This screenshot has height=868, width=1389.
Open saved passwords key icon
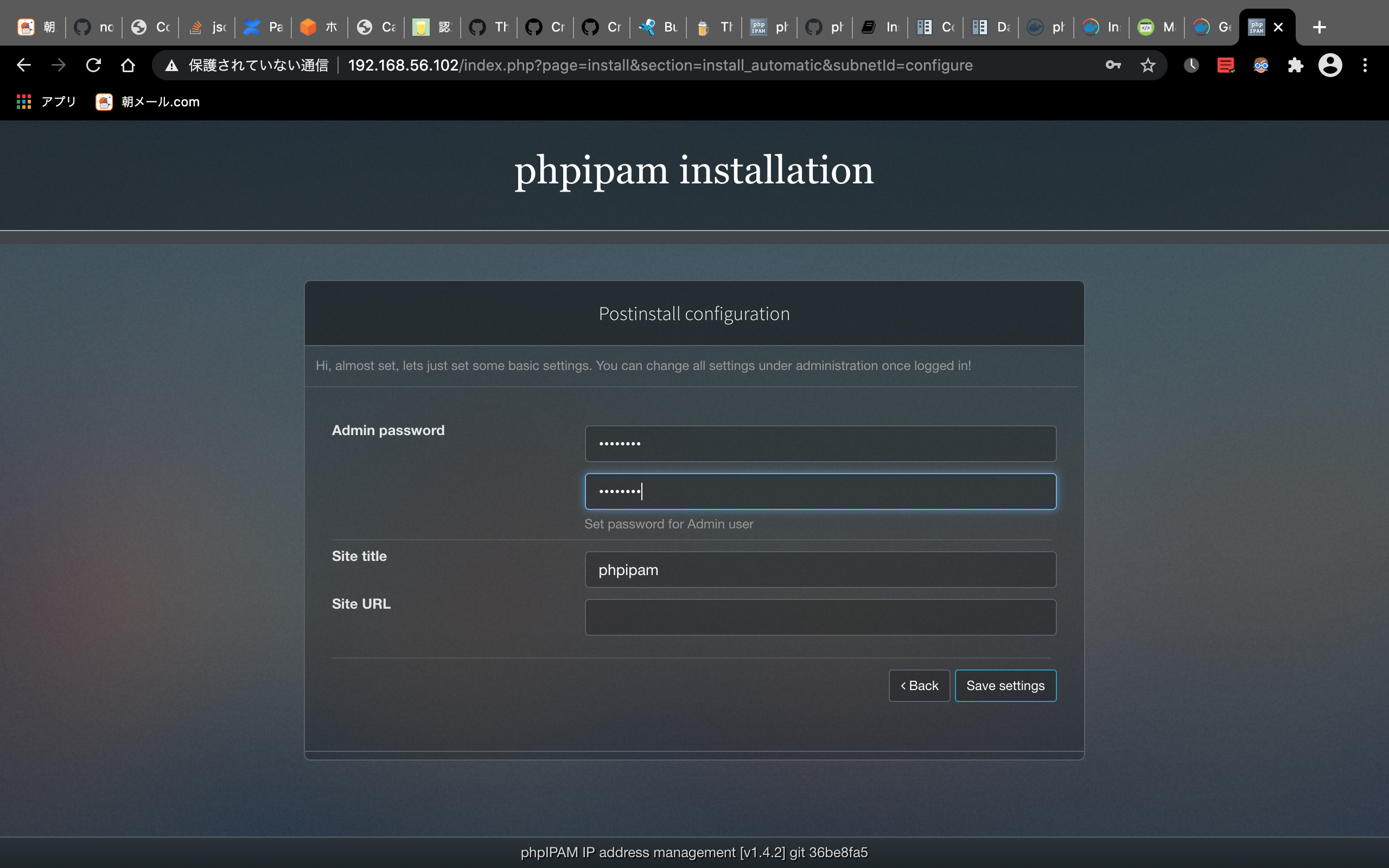(x=1113, y=65)
